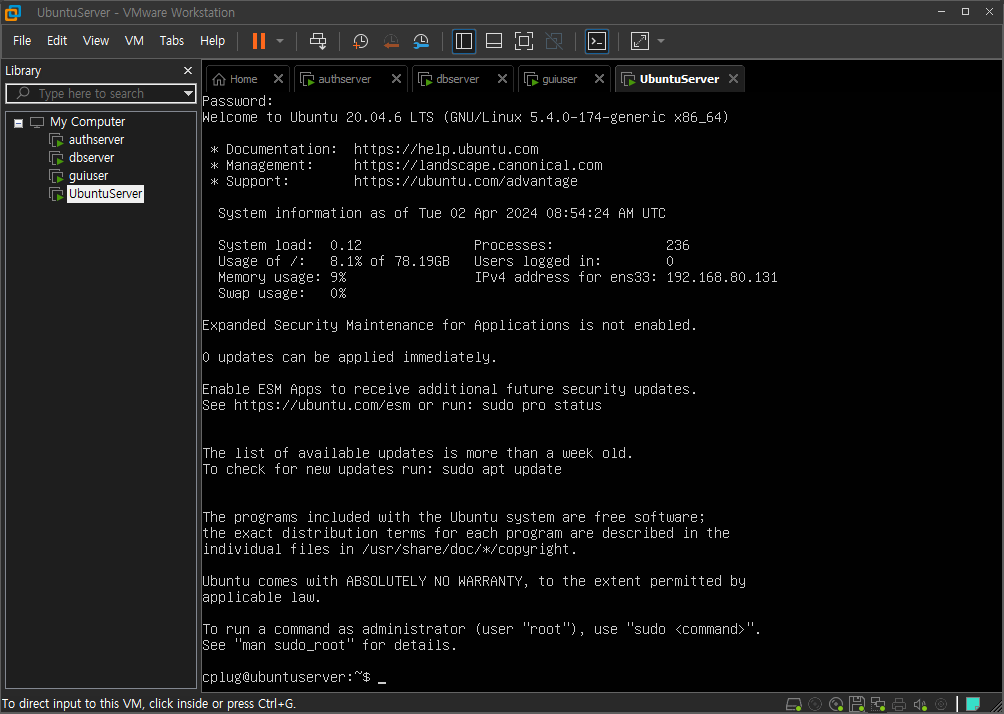Click the https://ubuntu.com/advantage text
Image resolution: width=1004 pixels, height=714 pixels.
pos(466,181)
